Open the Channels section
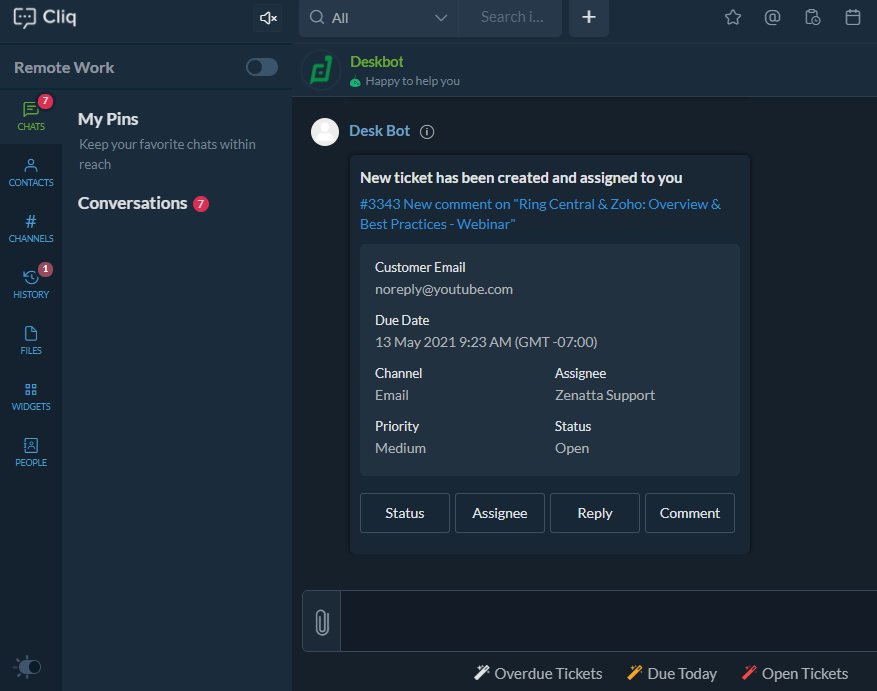Image resolution: width=877 pixels, height=691 pixels. [31, 228]
